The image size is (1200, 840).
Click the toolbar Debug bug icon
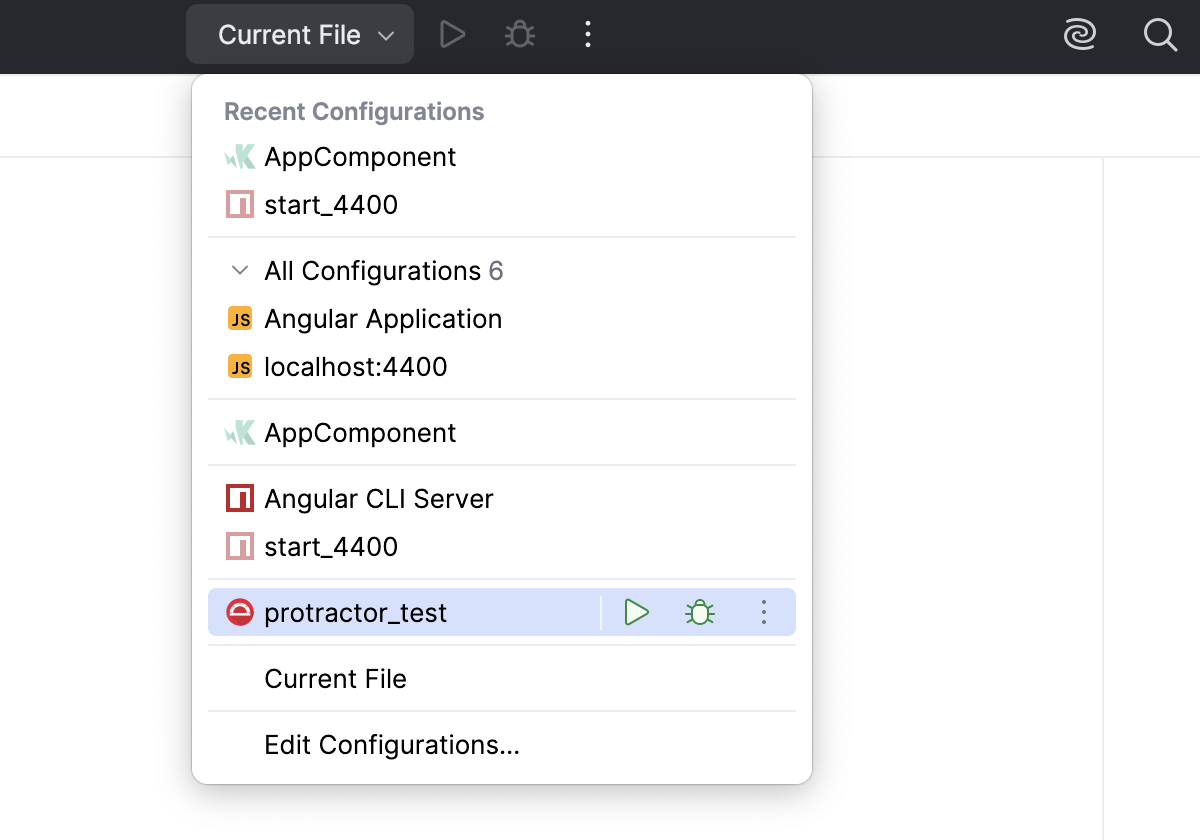point(520,35)
